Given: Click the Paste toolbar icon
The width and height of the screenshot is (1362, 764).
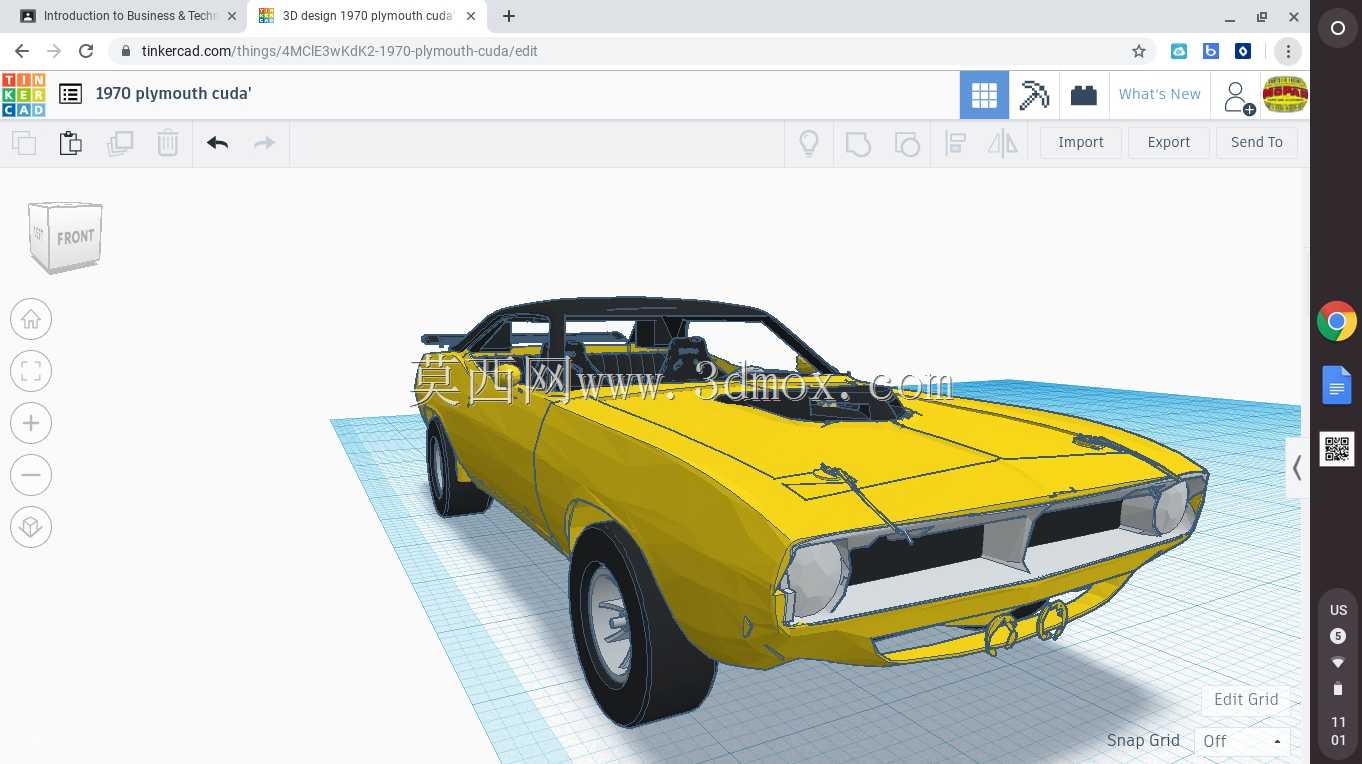Looking at the screenshot, I should 71,143.
